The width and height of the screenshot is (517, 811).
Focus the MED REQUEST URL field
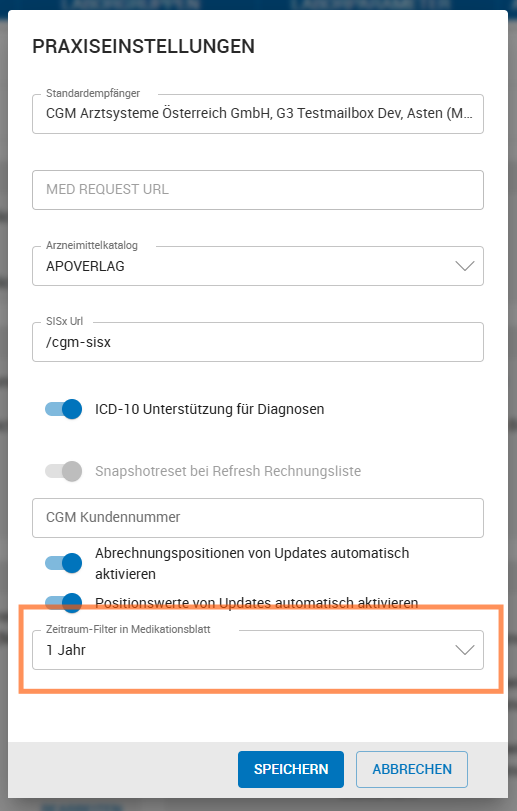[x=258, y=190]
